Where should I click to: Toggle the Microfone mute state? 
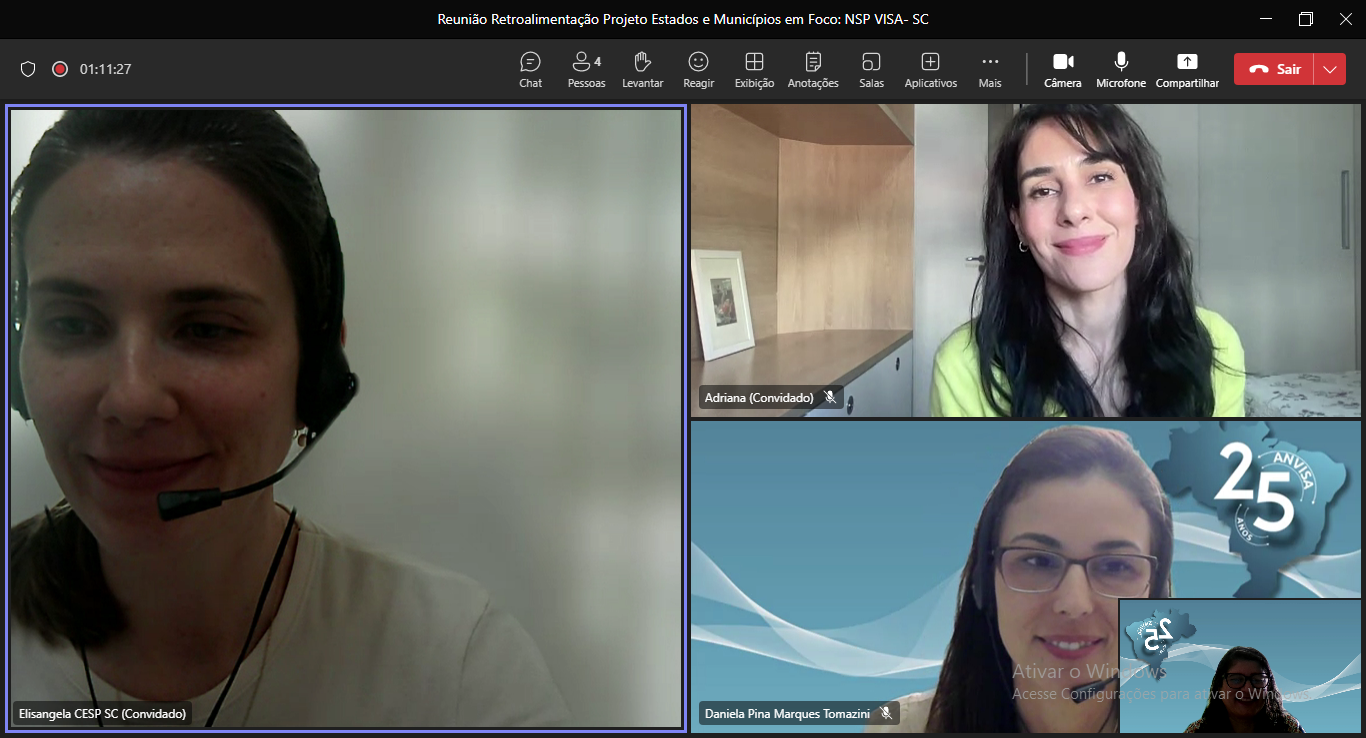1121,69
